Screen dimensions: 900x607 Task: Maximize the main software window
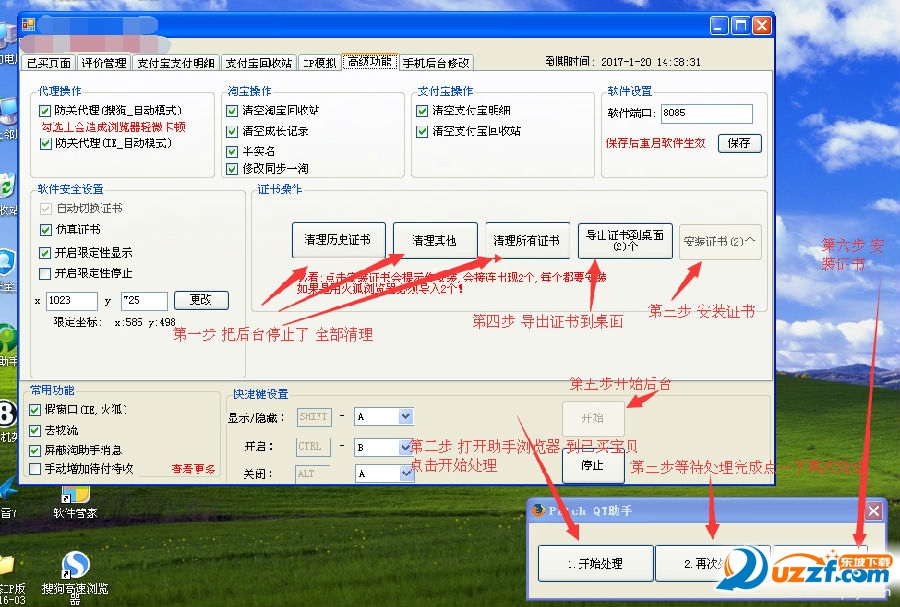(x=740, y=25)
